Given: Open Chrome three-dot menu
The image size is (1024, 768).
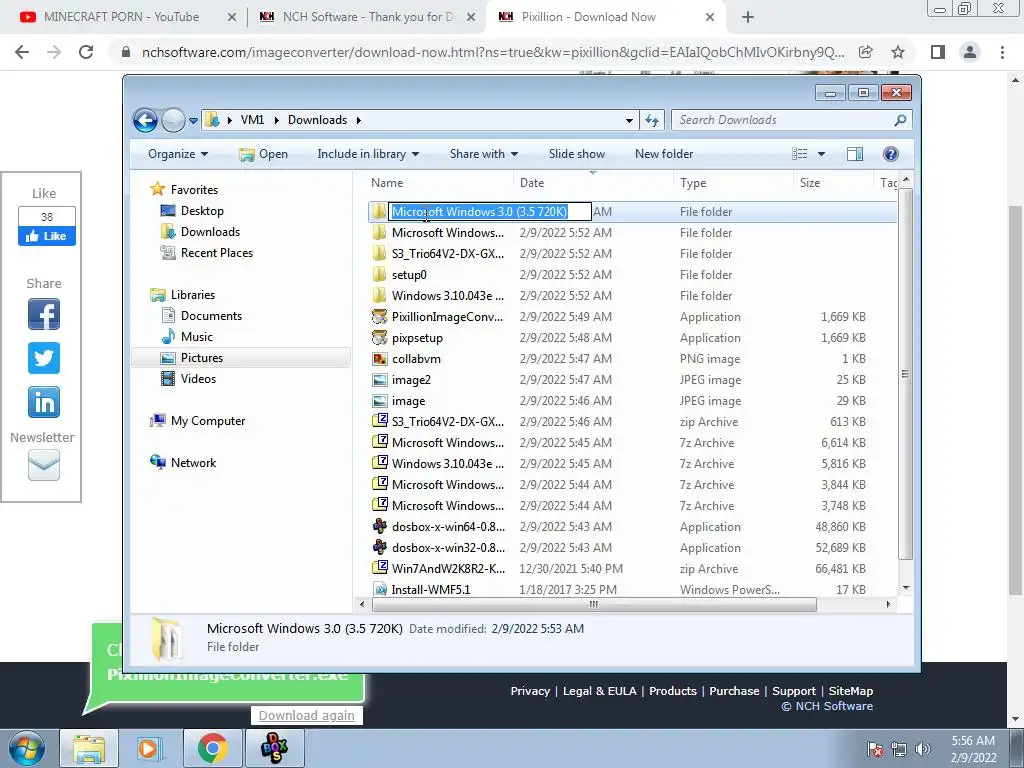Looking at the screenshot, I should click(x=1002, y=52).
